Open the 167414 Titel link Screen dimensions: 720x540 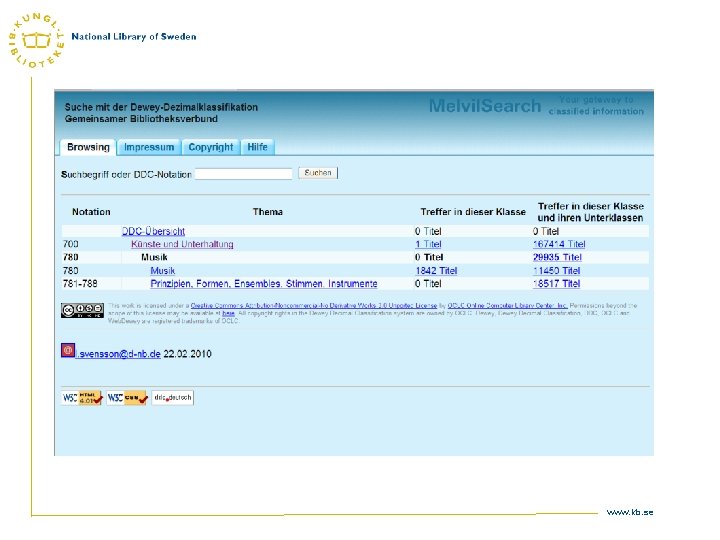pos(559,244)
